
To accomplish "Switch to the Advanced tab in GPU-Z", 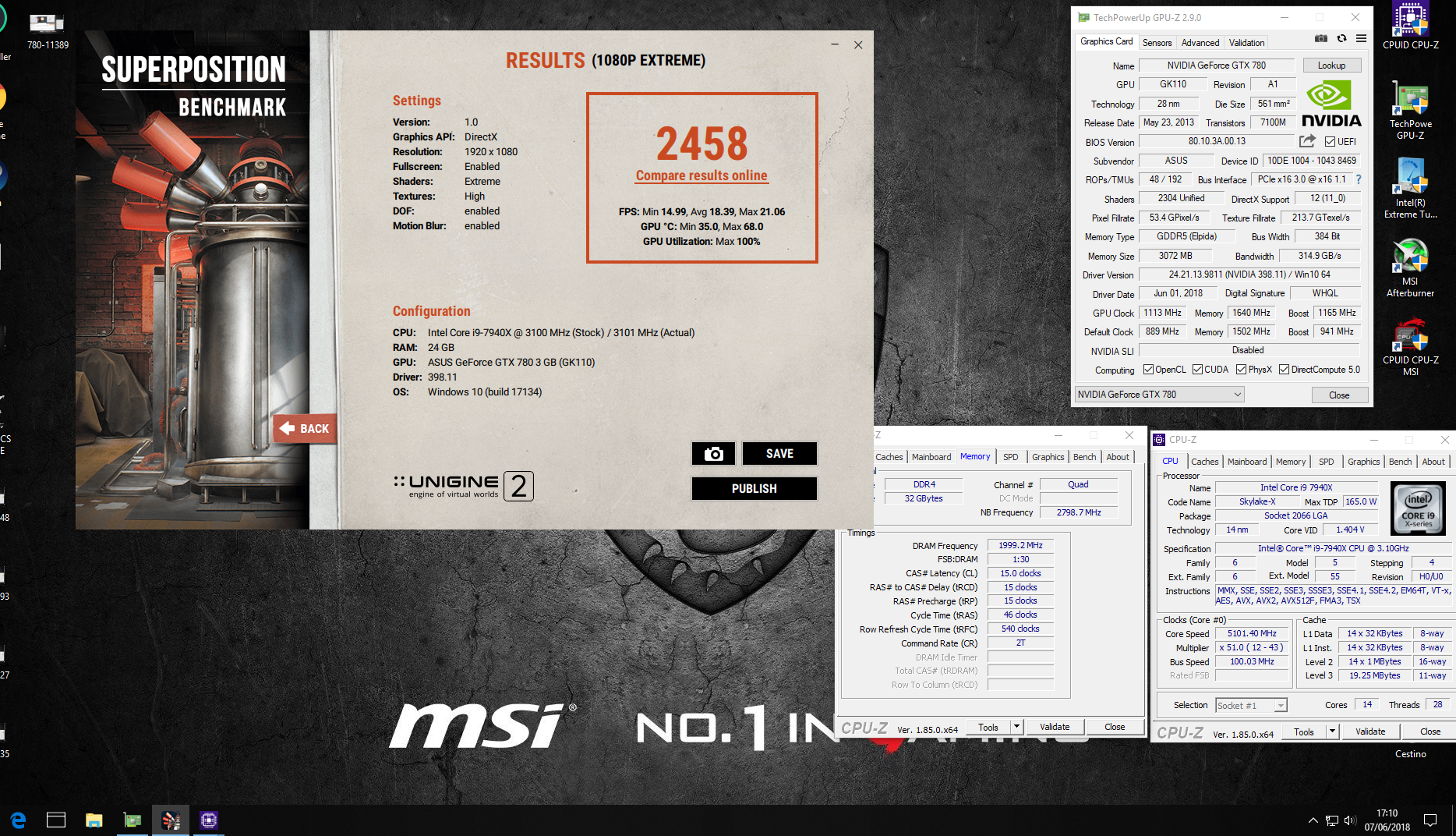I will click(x=1200, y=43).
